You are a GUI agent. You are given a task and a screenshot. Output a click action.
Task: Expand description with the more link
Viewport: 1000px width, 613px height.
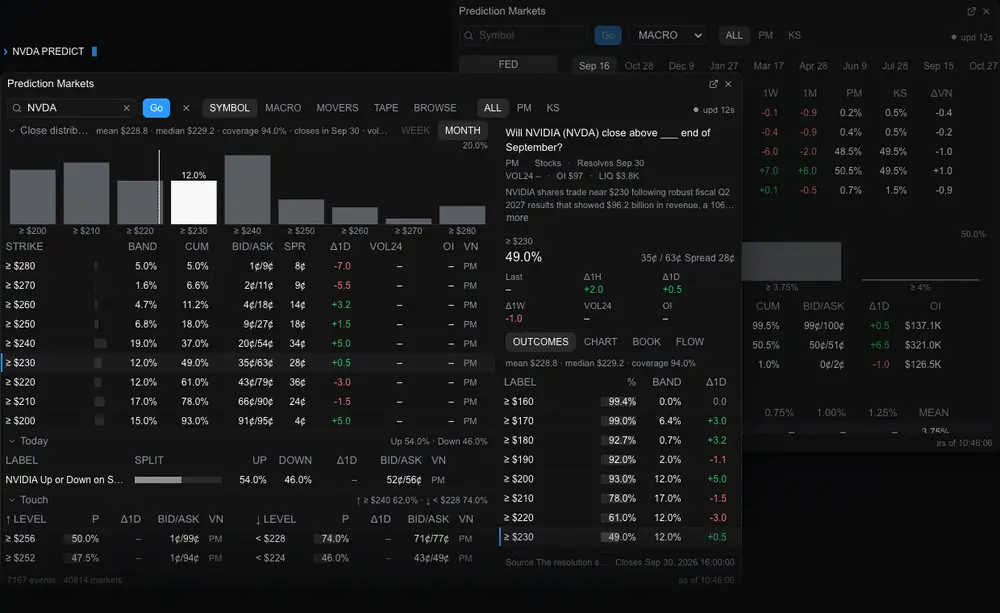517,218
